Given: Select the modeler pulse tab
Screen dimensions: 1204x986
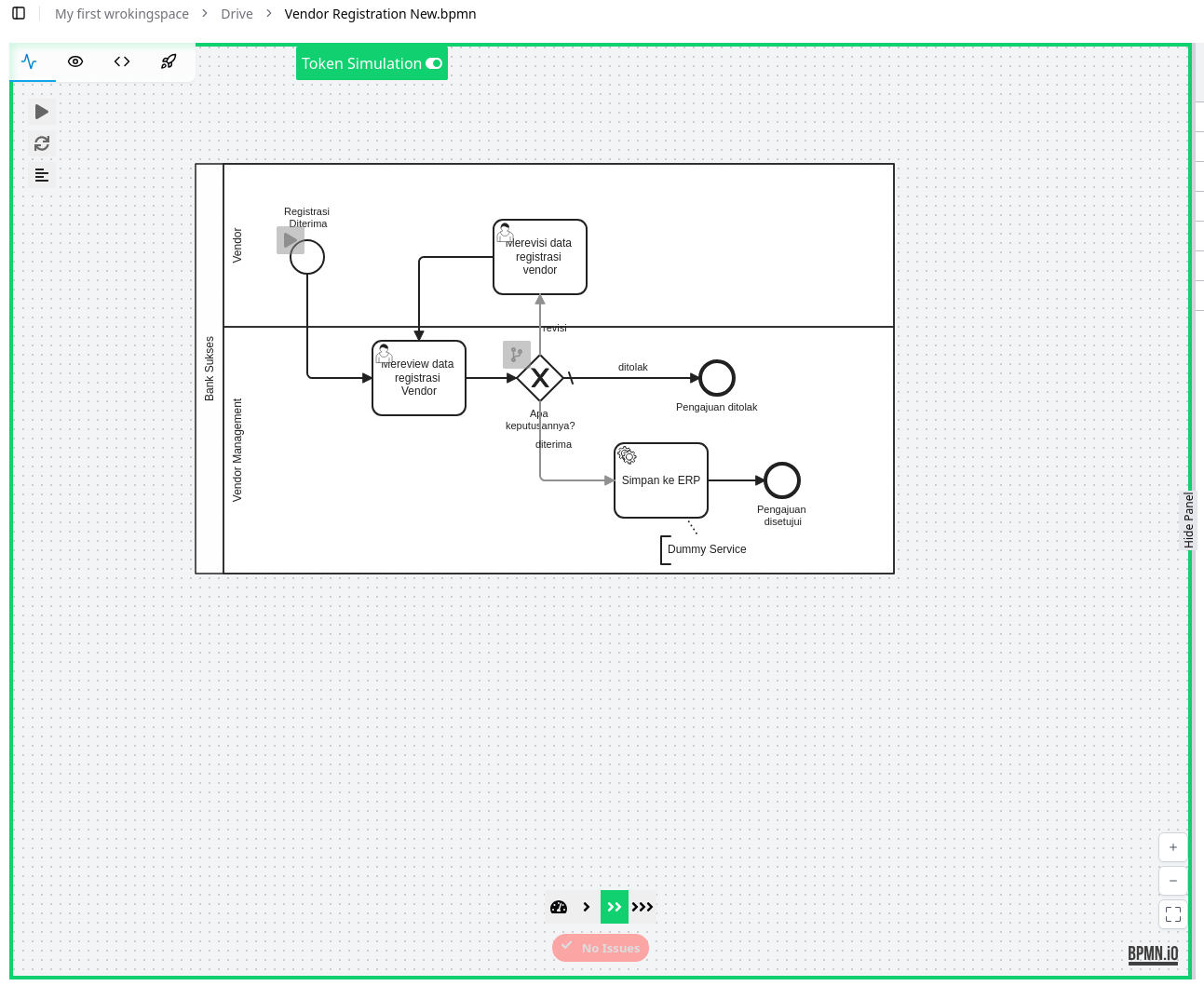Looking at the screenshot, I should [x=30, y=61].
